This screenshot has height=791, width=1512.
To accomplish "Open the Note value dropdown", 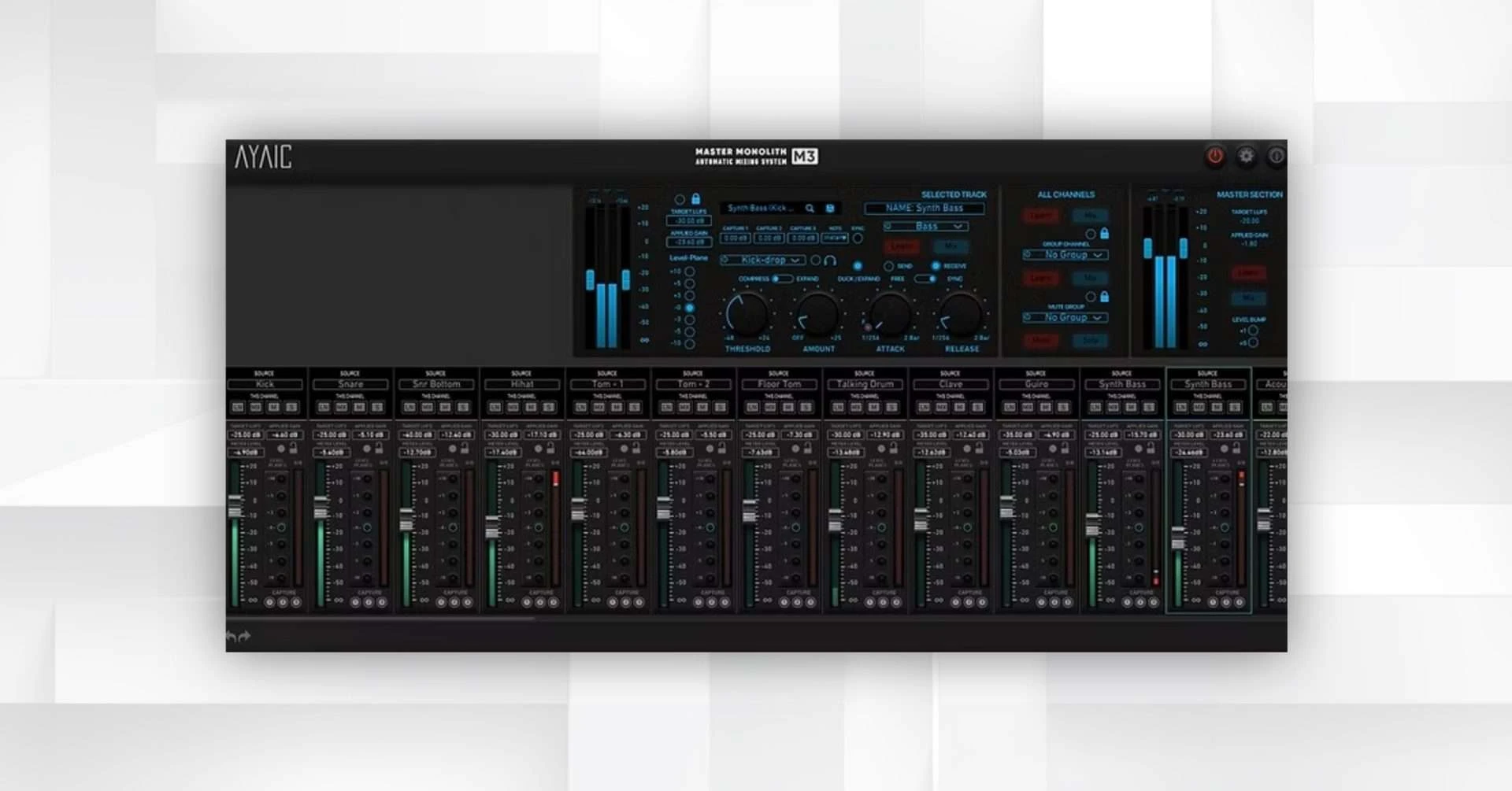I will click(835, 238).
